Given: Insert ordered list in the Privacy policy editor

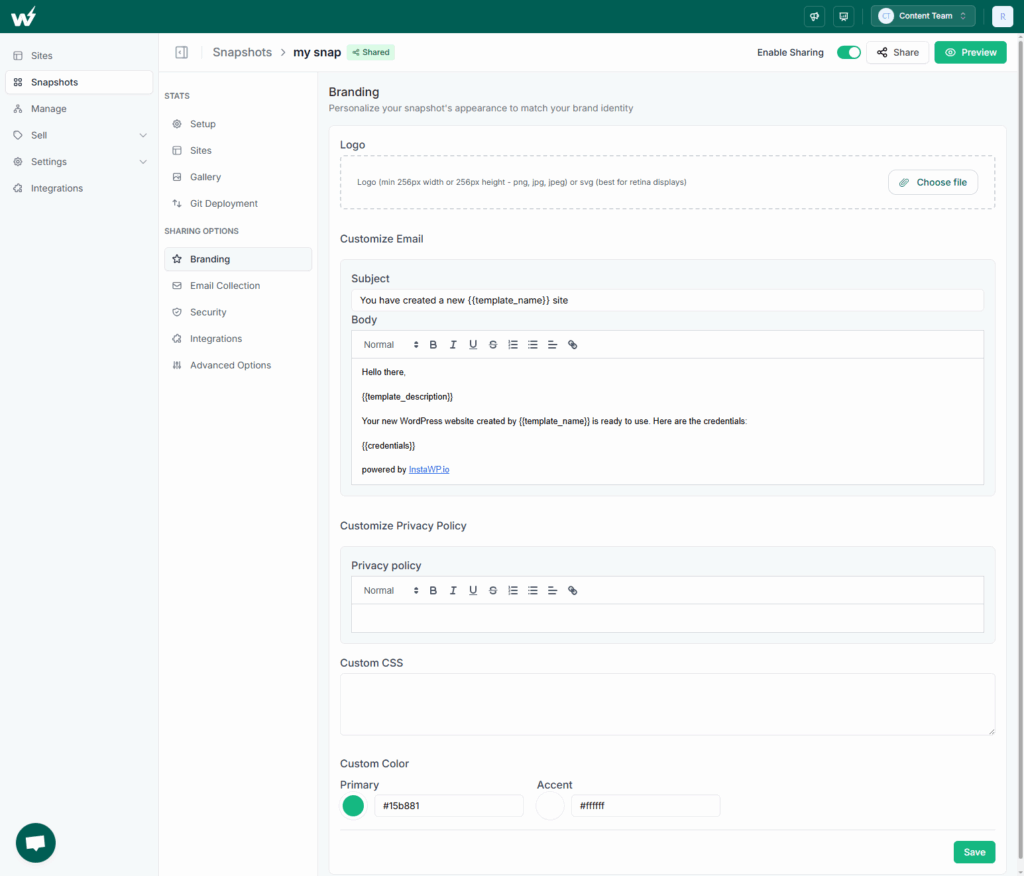Looking at the screenshot, I should (x=513, y=591).
